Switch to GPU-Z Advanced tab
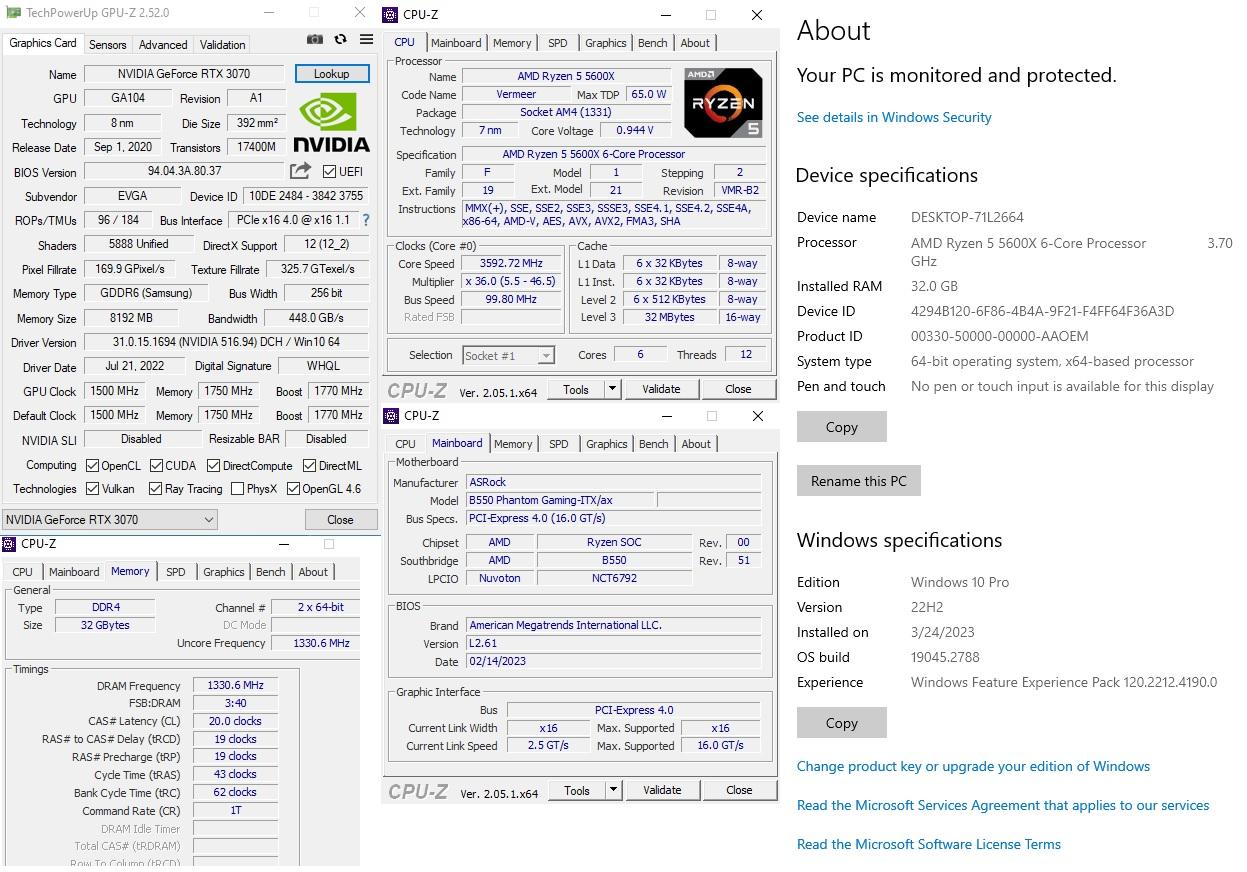 (x=163, y=44)
